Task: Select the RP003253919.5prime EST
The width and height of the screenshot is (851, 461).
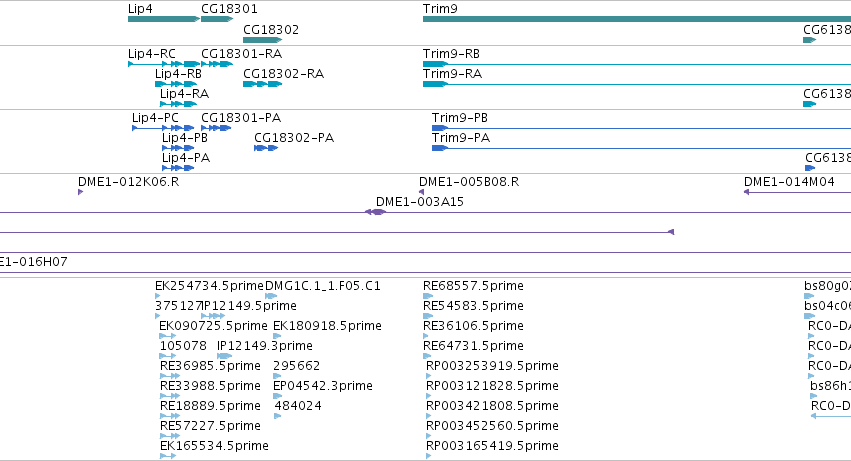Action: click(429, 376)
